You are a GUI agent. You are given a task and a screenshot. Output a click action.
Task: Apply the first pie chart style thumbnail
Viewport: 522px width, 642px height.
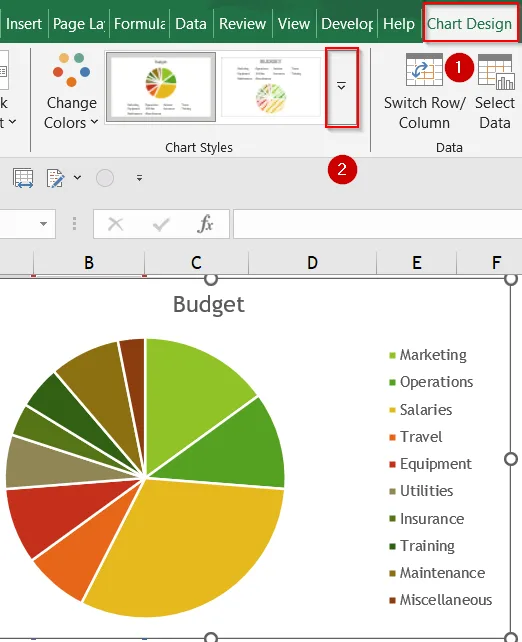160,86
